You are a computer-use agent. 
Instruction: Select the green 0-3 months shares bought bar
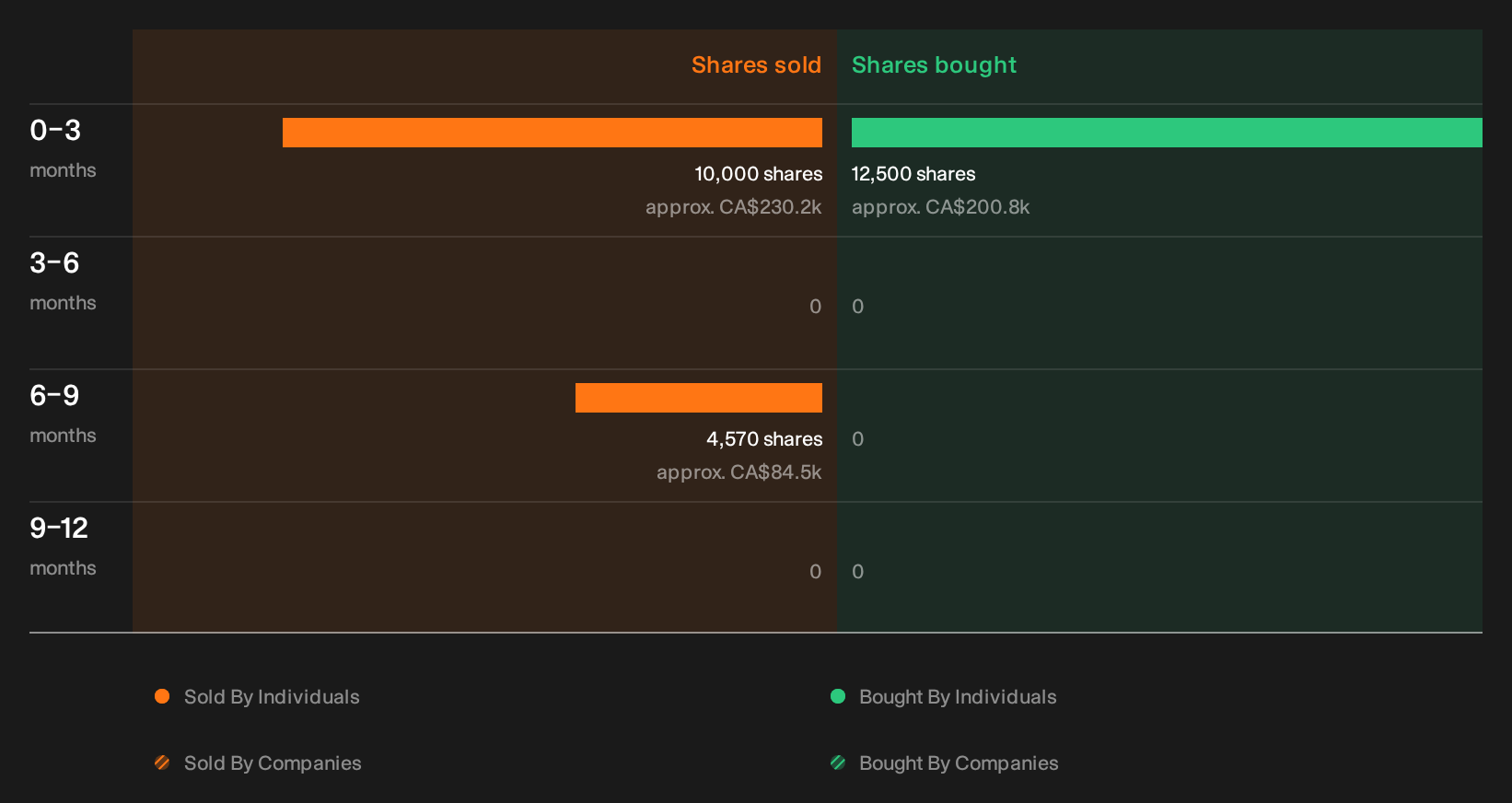point(1167,133)
